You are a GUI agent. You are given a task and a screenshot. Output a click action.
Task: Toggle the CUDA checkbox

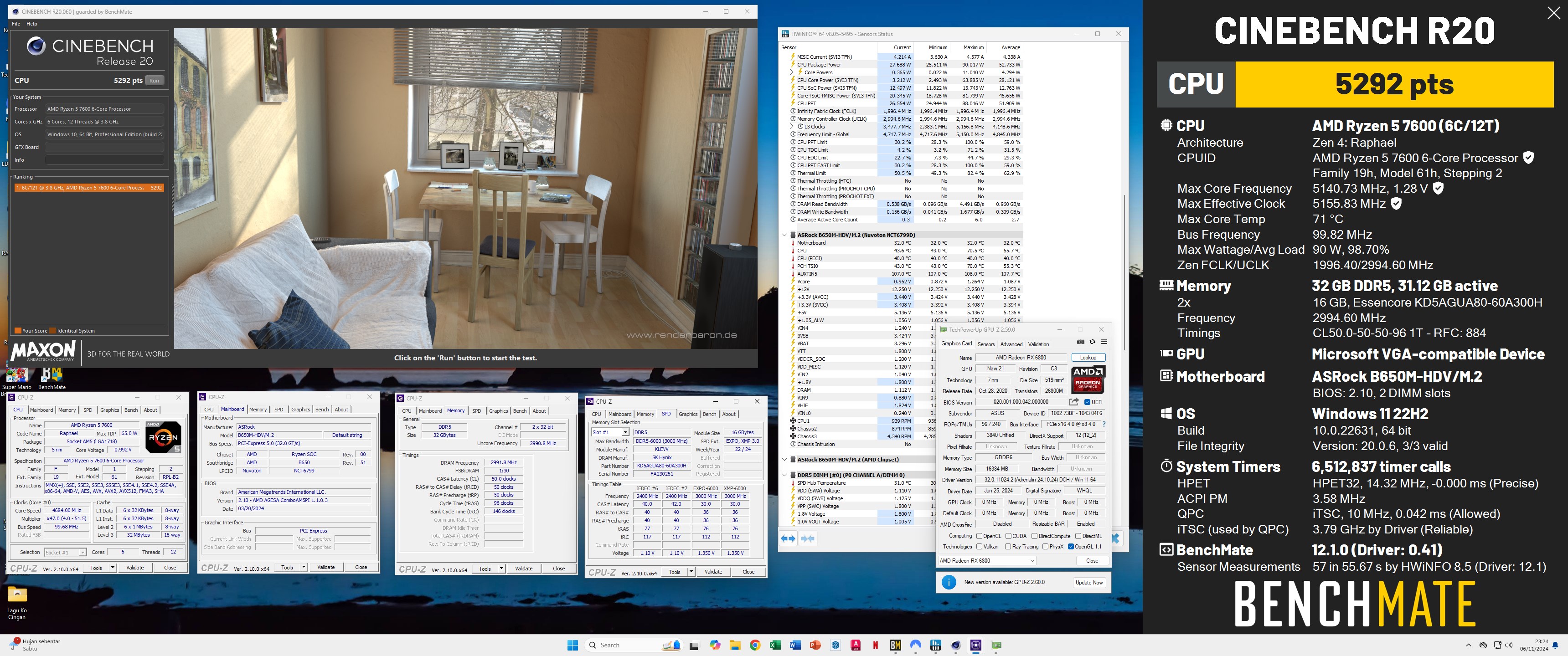point(1009,536)
